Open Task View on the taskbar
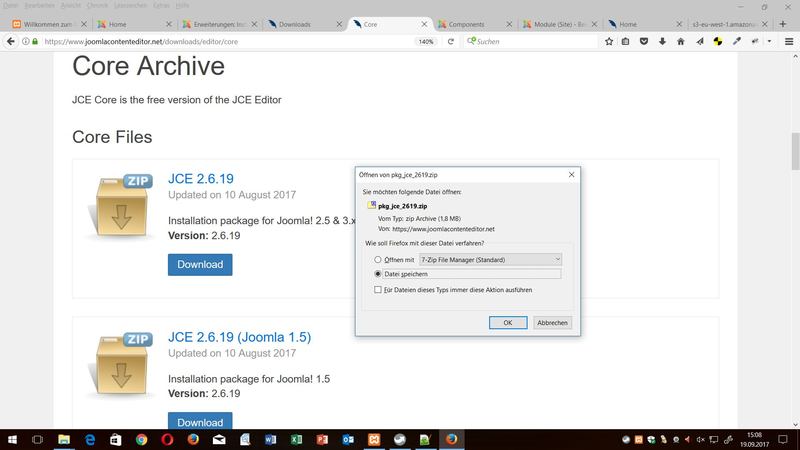 pos(37,439)
